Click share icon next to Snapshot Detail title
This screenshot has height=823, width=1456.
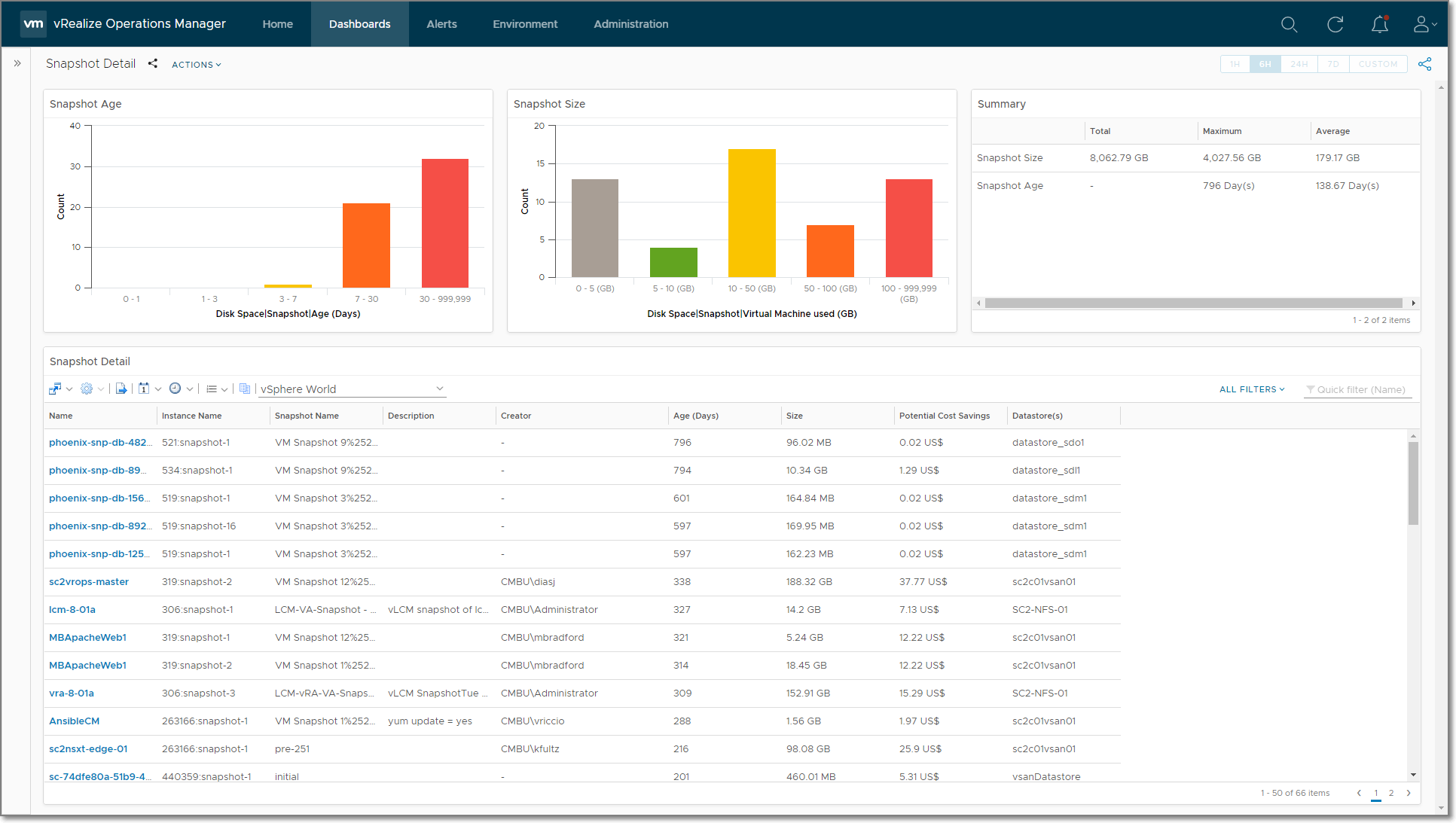click(x=153, y=64)
